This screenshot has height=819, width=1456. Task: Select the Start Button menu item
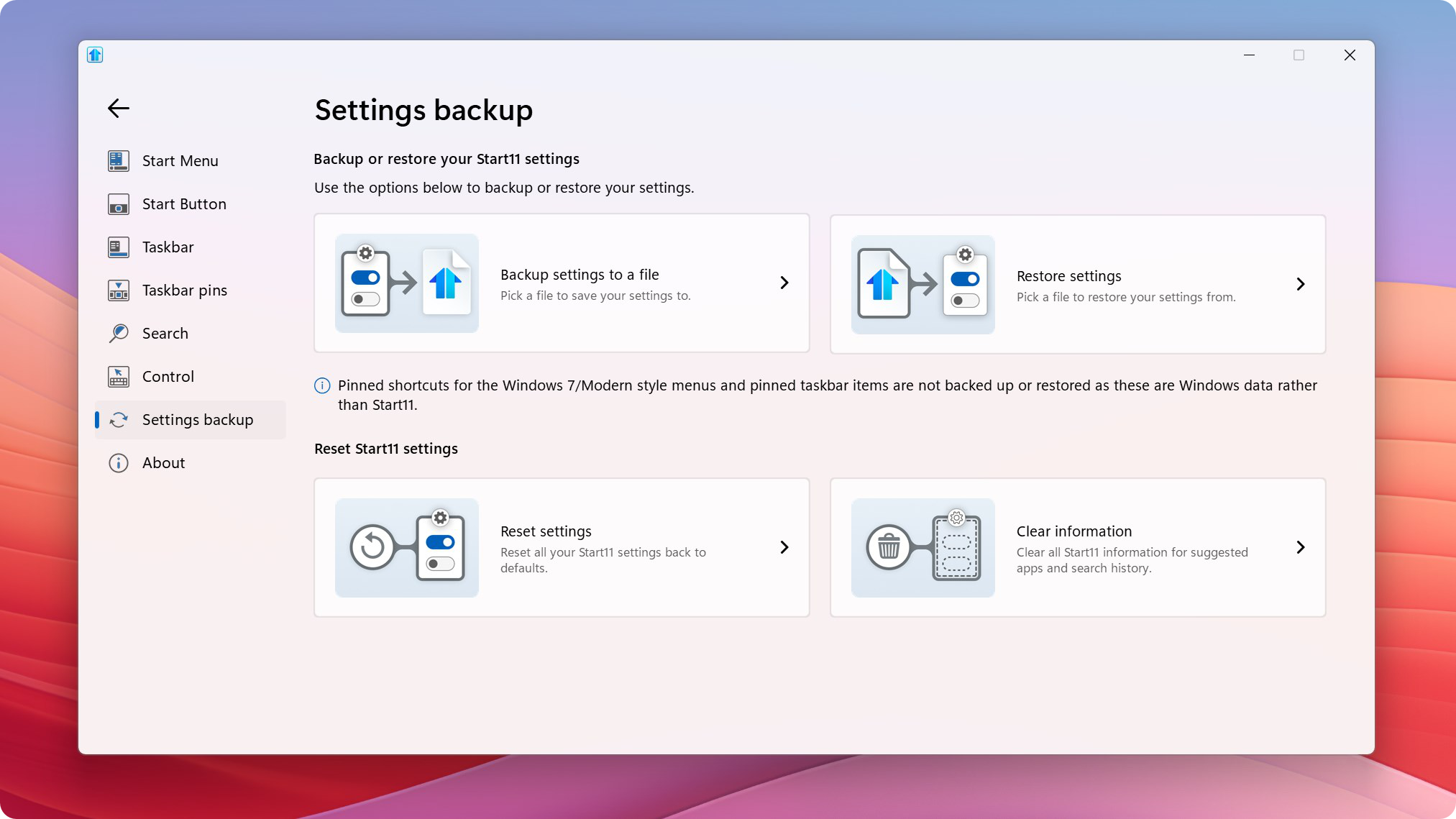184,203
